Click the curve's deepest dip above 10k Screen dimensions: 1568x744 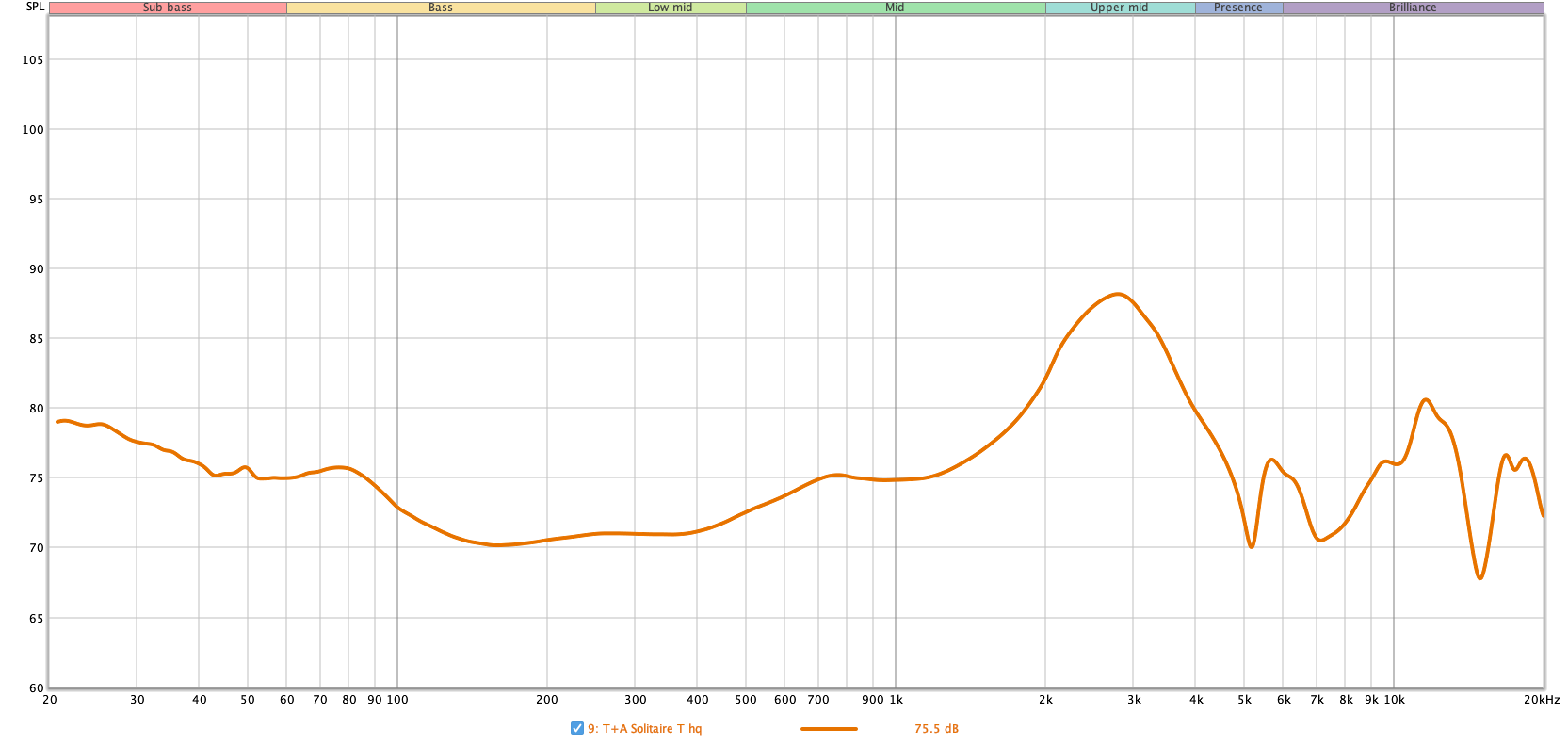pyautogui.click(x=1480, y=578)
